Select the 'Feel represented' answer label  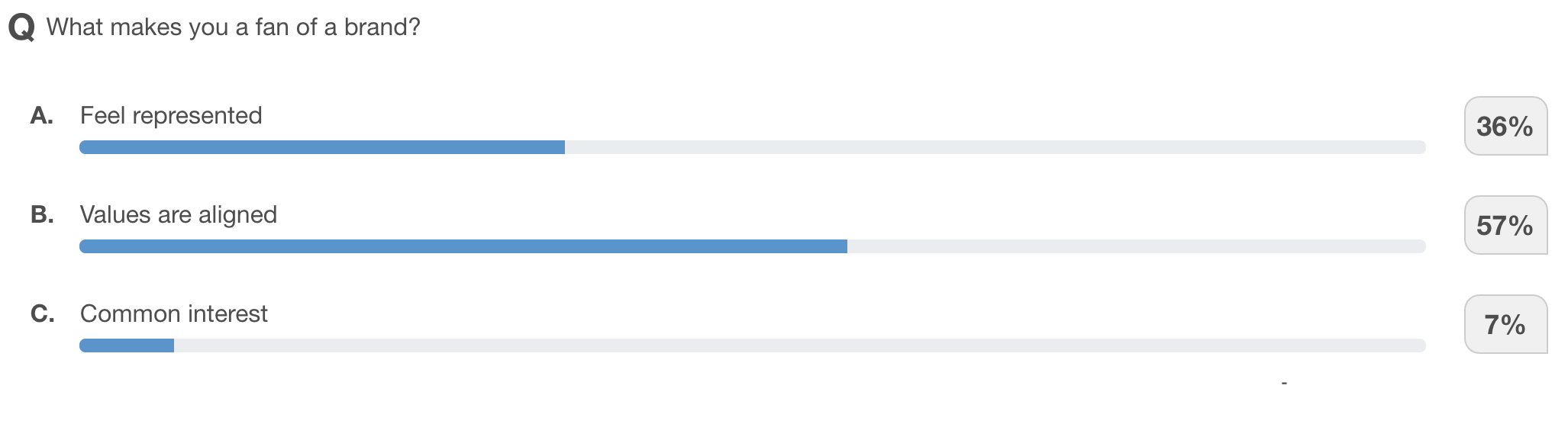click(171, 115)
